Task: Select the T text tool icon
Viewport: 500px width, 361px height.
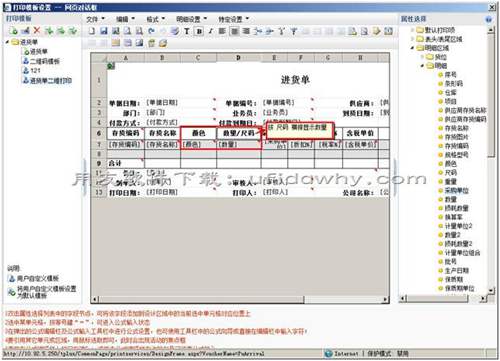Action: pyautogui.click(x=187, y=31)
